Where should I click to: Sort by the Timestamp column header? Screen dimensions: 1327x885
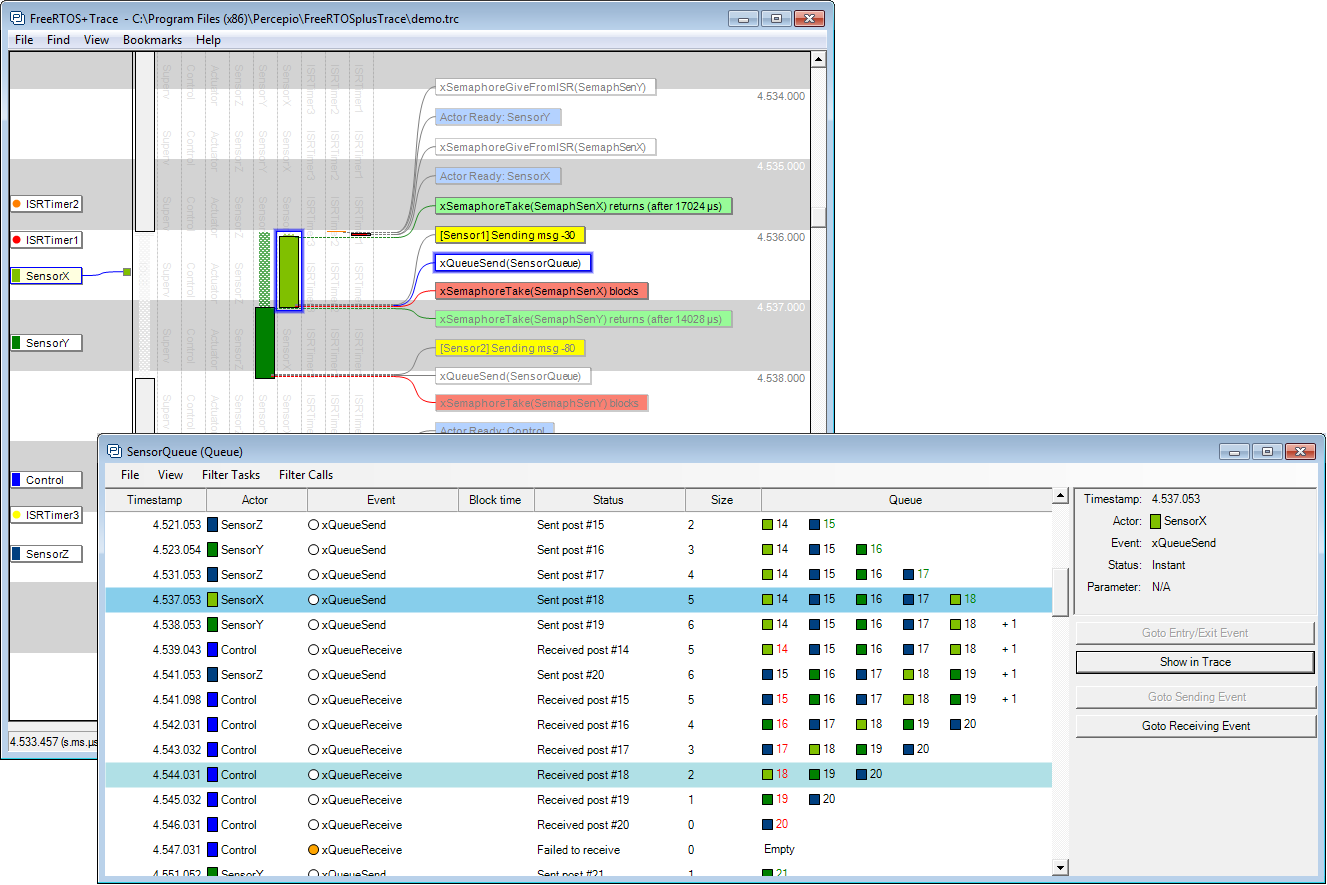click(x=155, y=500)
